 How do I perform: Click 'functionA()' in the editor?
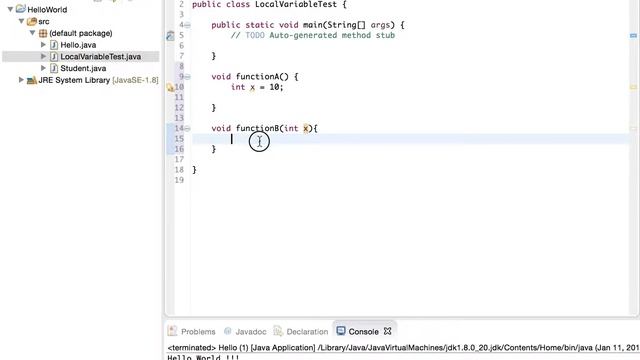tap(262, 77)
